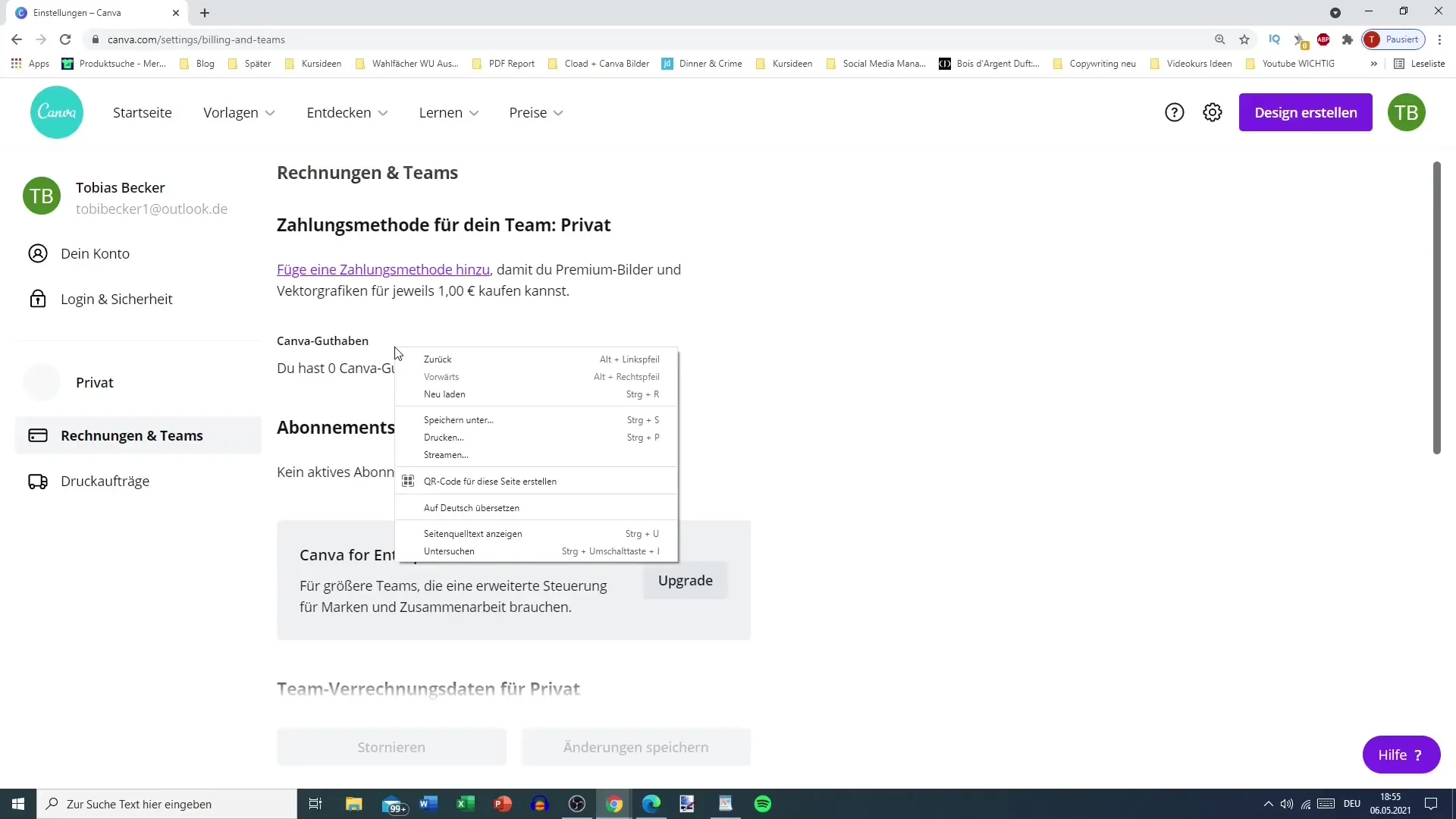Click the Stornieren button

coord(391,747)
